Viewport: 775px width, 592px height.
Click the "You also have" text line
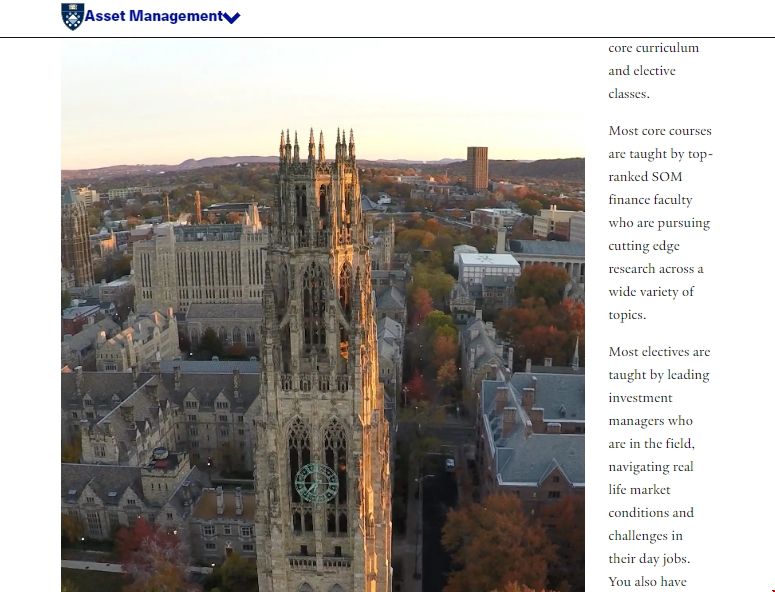647,582
